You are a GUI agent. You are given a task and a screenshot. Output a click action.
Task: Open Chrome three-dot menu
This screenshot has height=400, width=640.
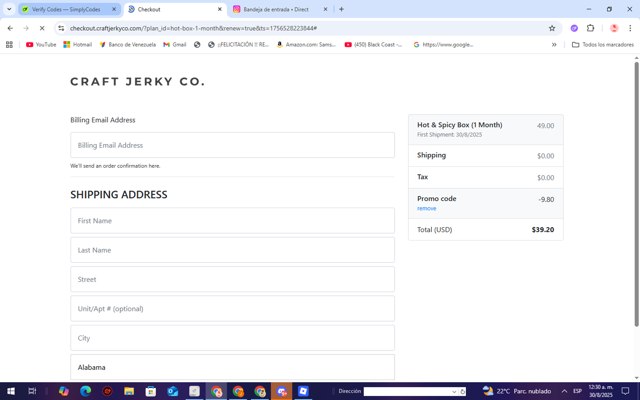[x=630, y=28]
